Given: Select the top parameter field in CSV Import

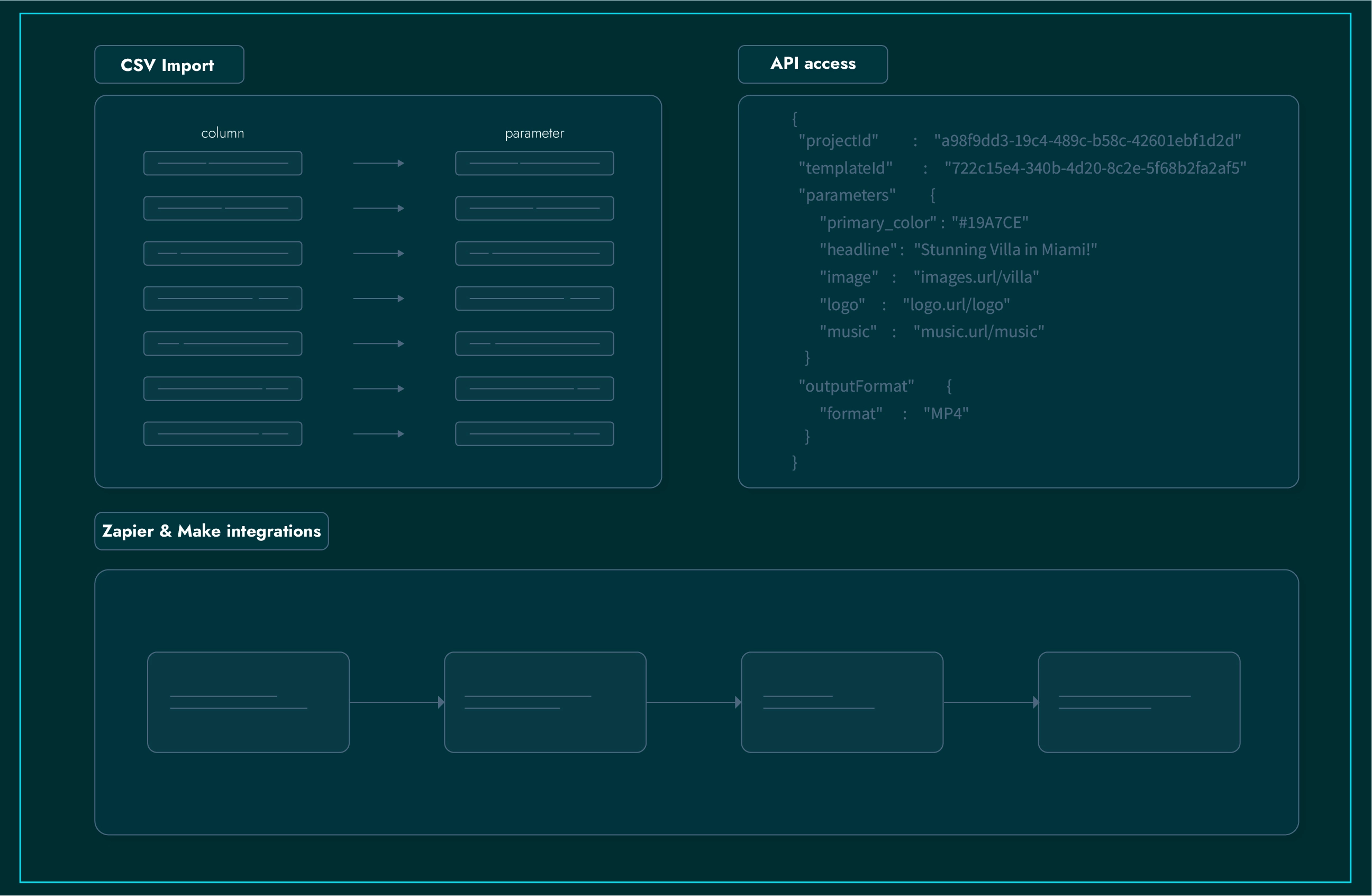Looking at the screenshot, I should pyautogui.click(x=533, y=163).
